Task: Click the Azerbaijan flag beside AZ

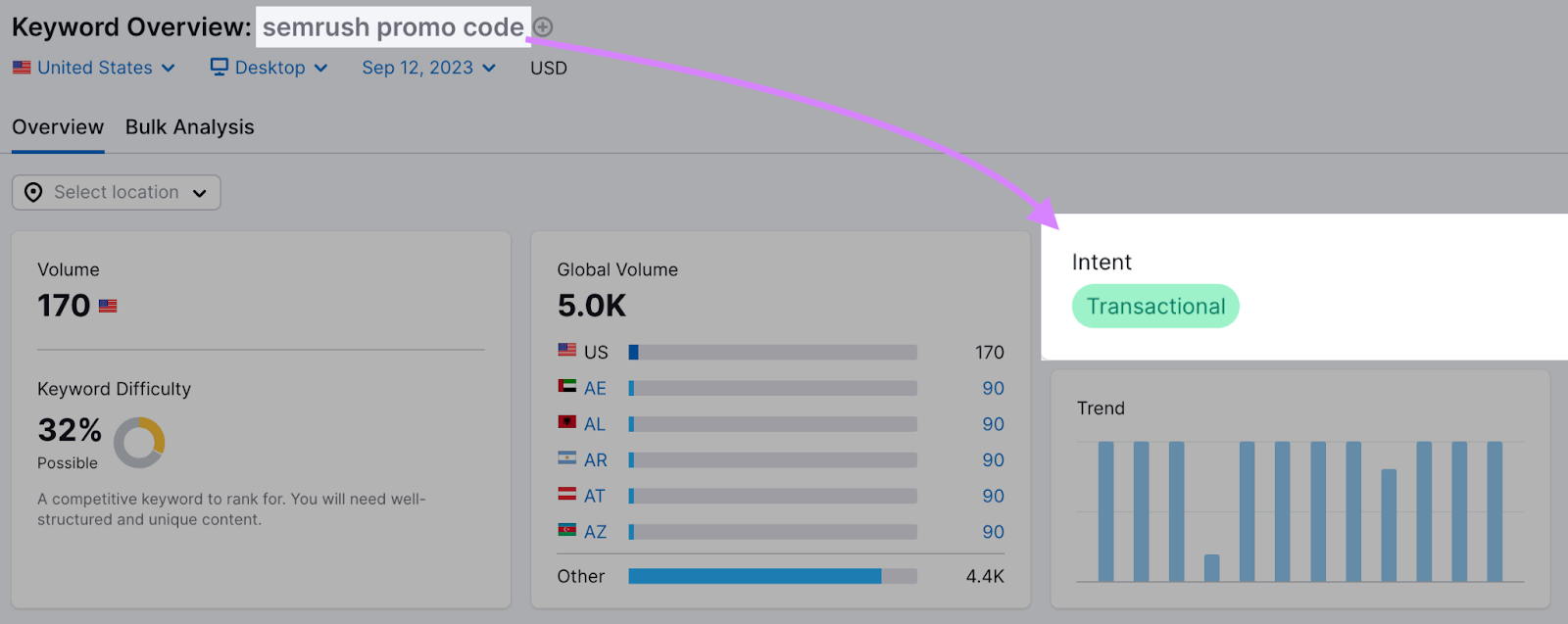Action: click(x=567, y=530)
